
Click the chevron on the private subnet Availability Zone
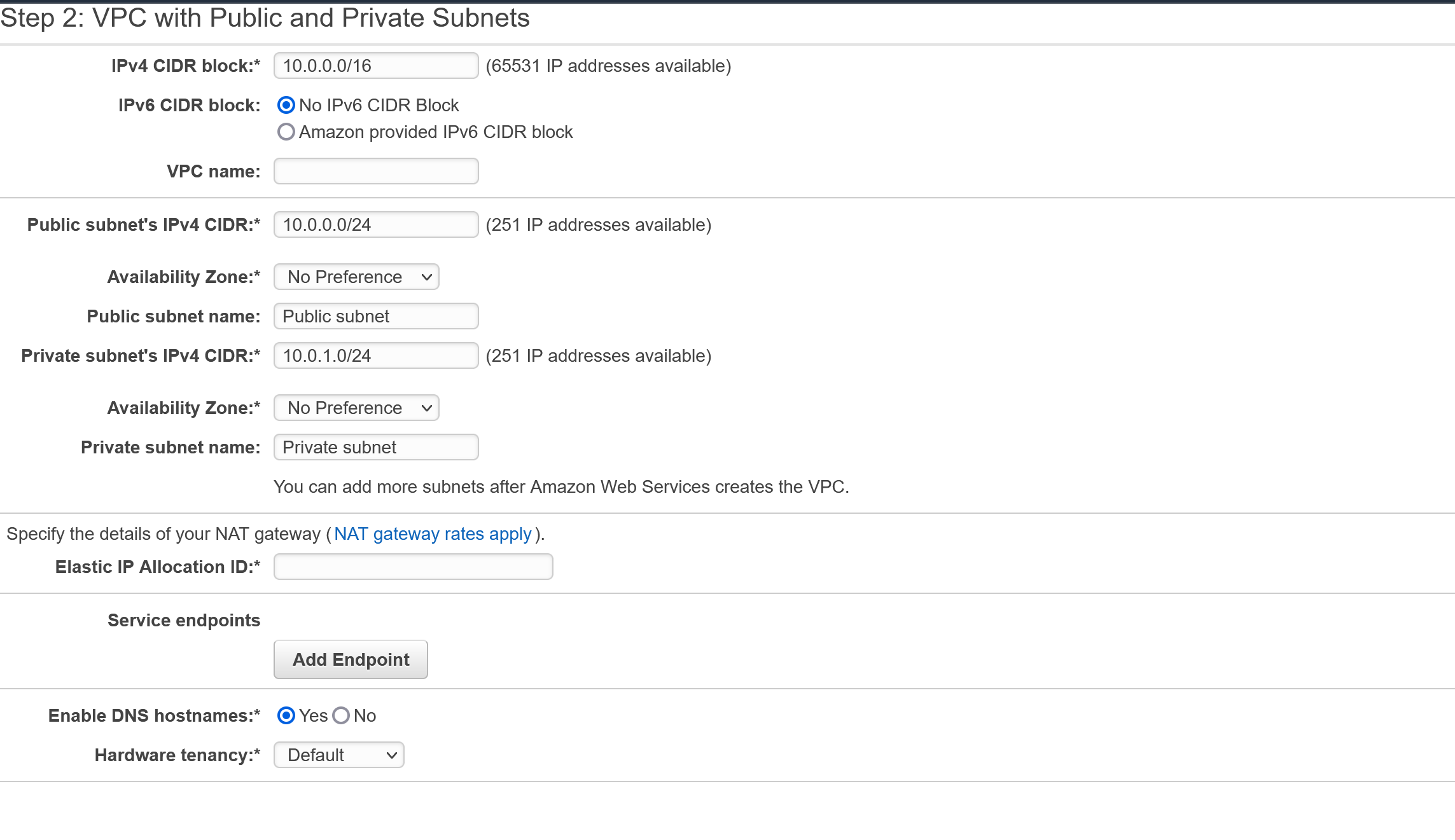[x=427, y=408]
